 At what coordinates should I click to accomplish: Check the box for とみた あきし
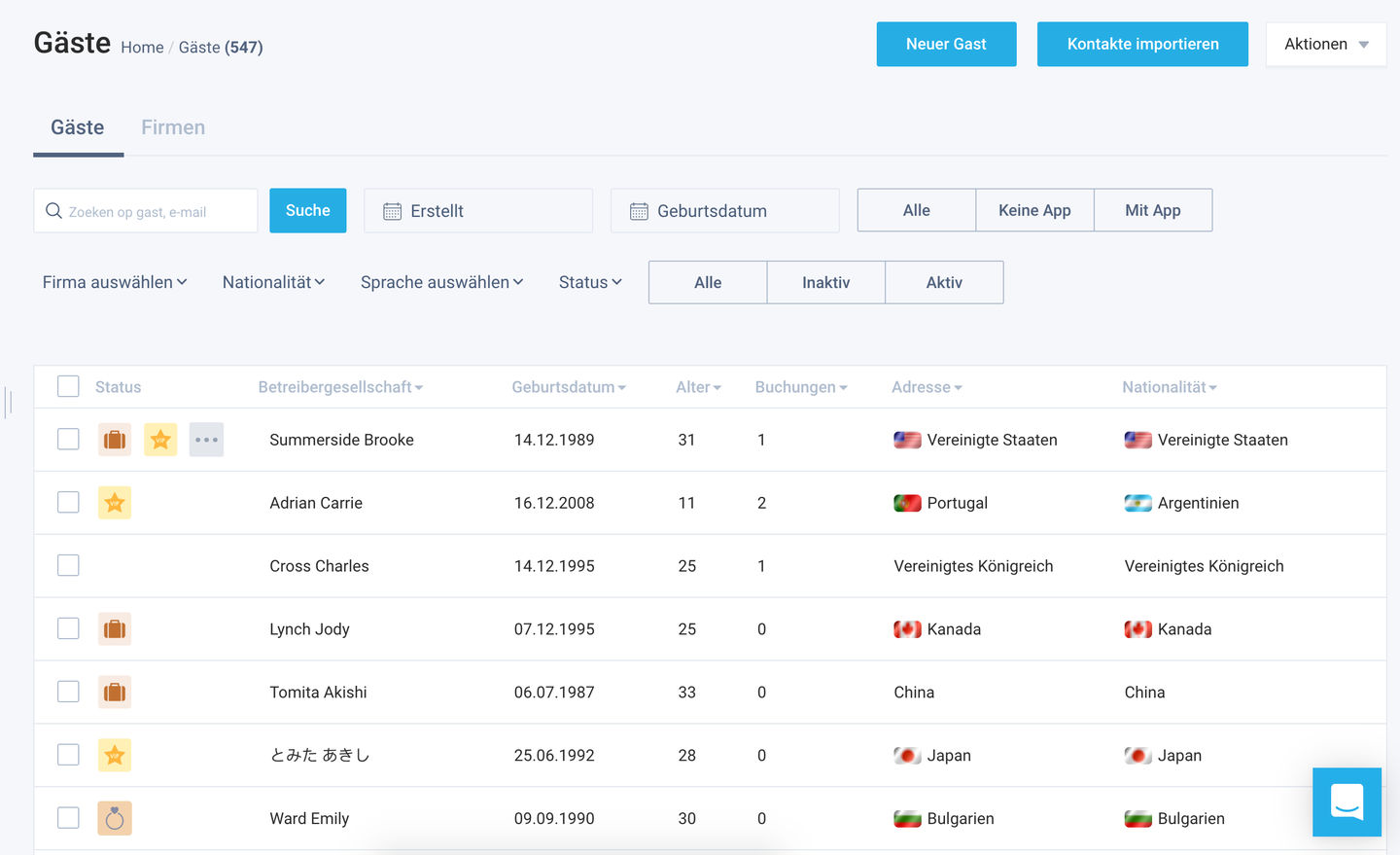[x=68, y=754]
